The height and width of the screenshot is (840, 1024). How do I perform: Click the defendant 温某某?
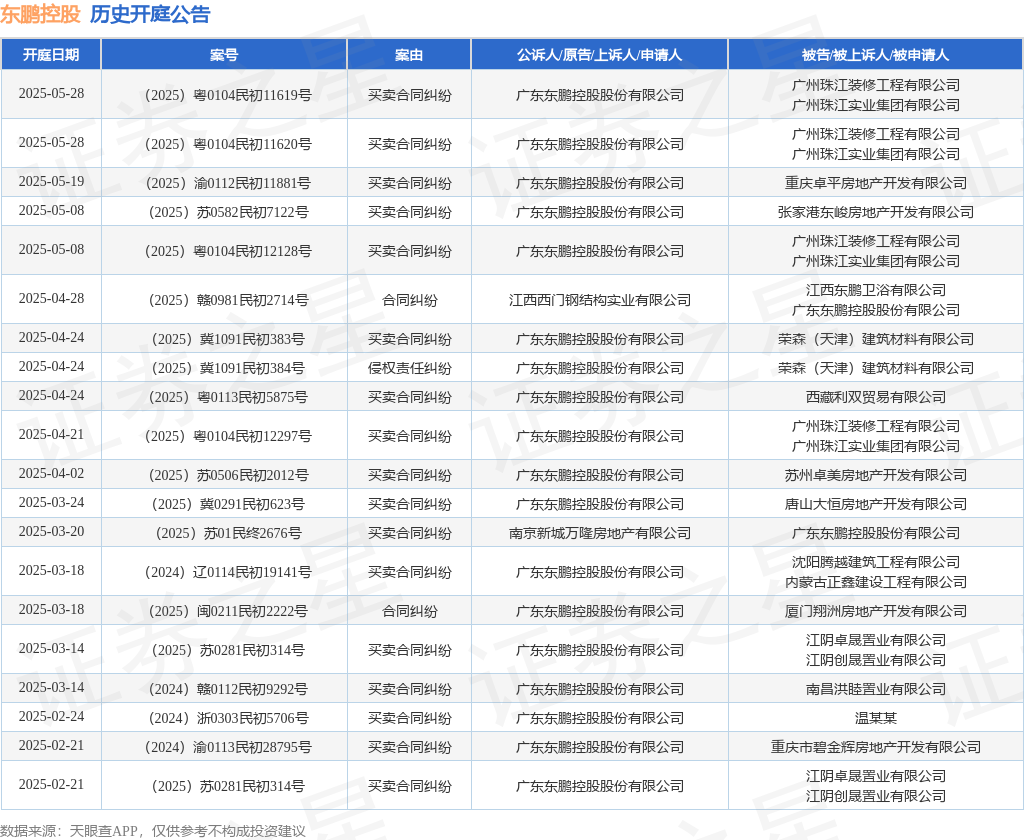point(875,718)
